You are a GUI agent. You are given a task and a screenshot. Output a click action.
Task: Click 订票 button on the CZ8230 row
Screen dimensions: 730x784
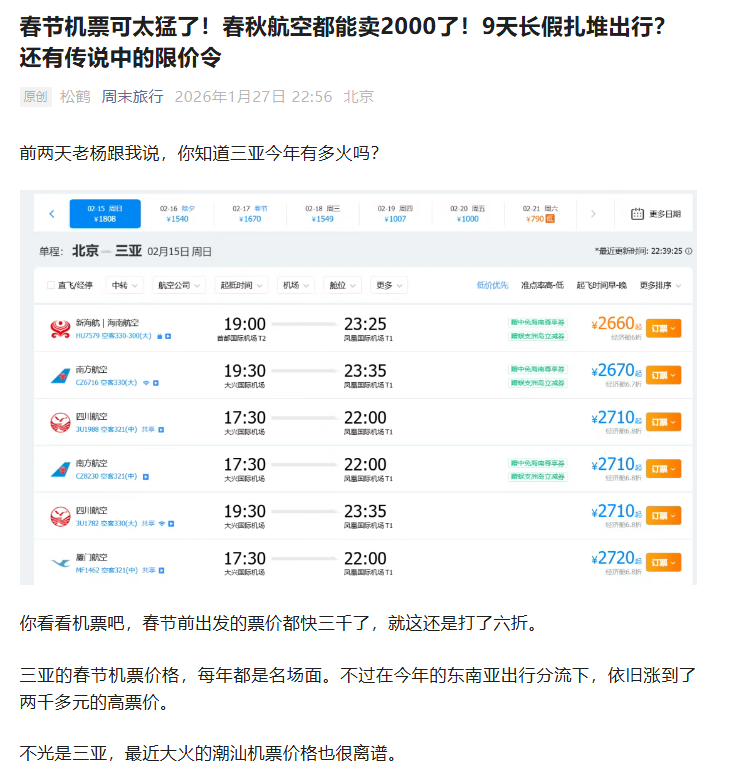point(664,469)
